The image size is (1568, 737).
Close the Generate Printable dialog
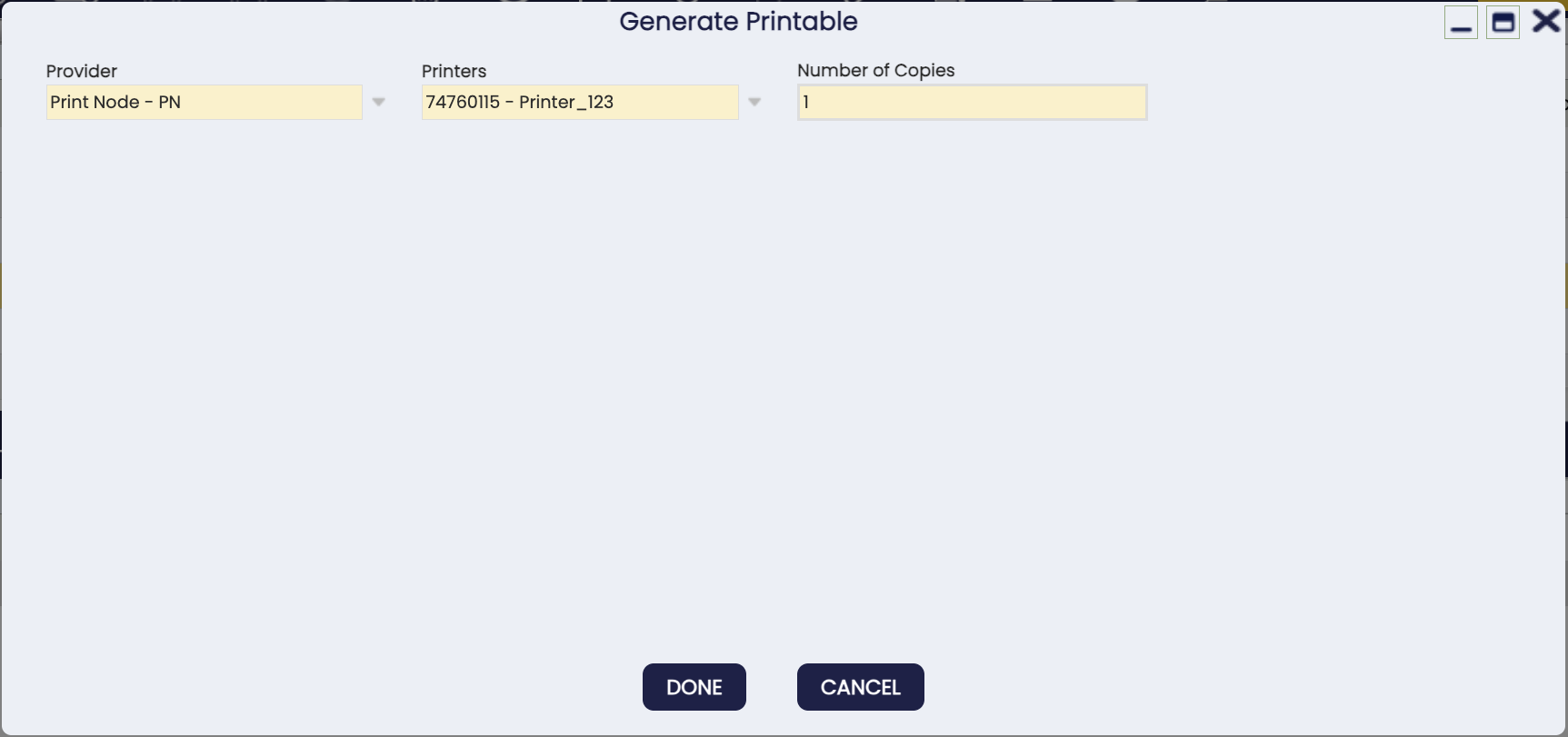pos(1545,21)
